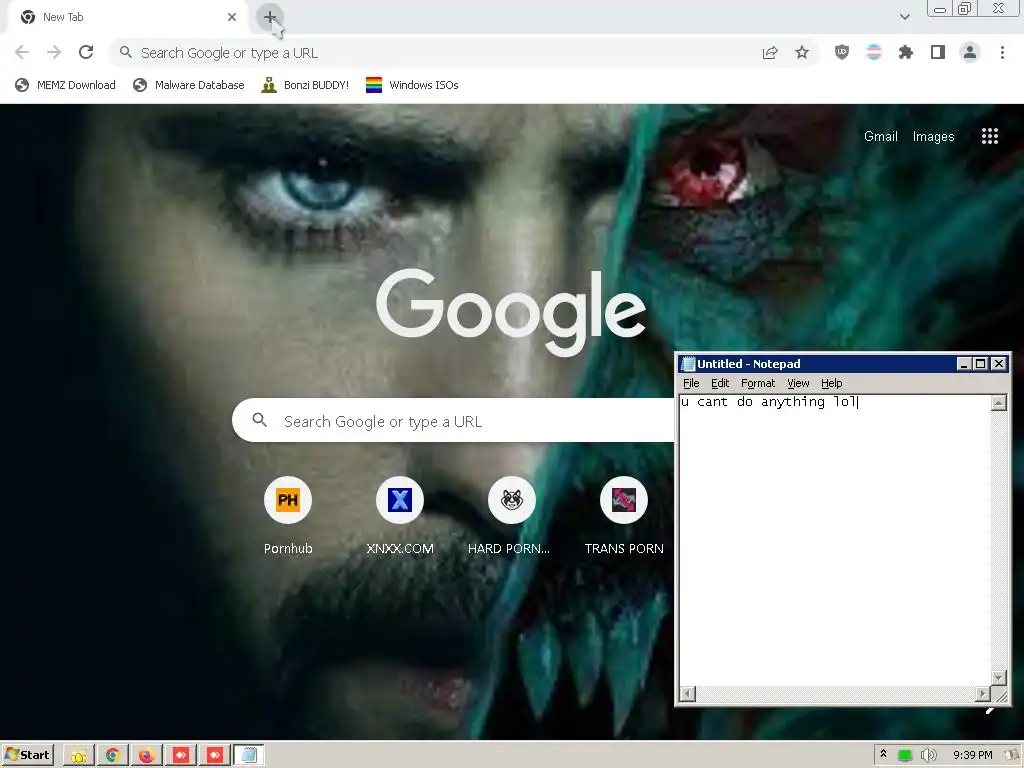Click the customize pencil icon behind Notepad

[x=990, y=709]
